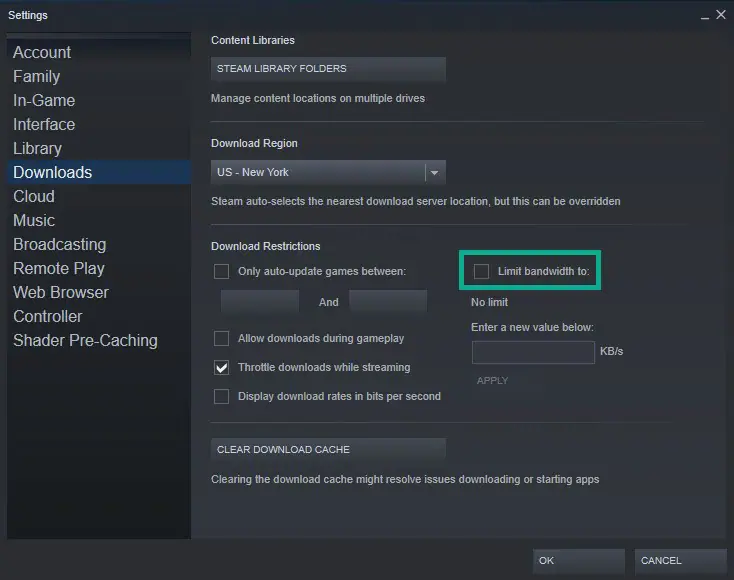Click the 'No limit' bandwidth text
The image size is (734, 580).
click(x=489, y=302)
